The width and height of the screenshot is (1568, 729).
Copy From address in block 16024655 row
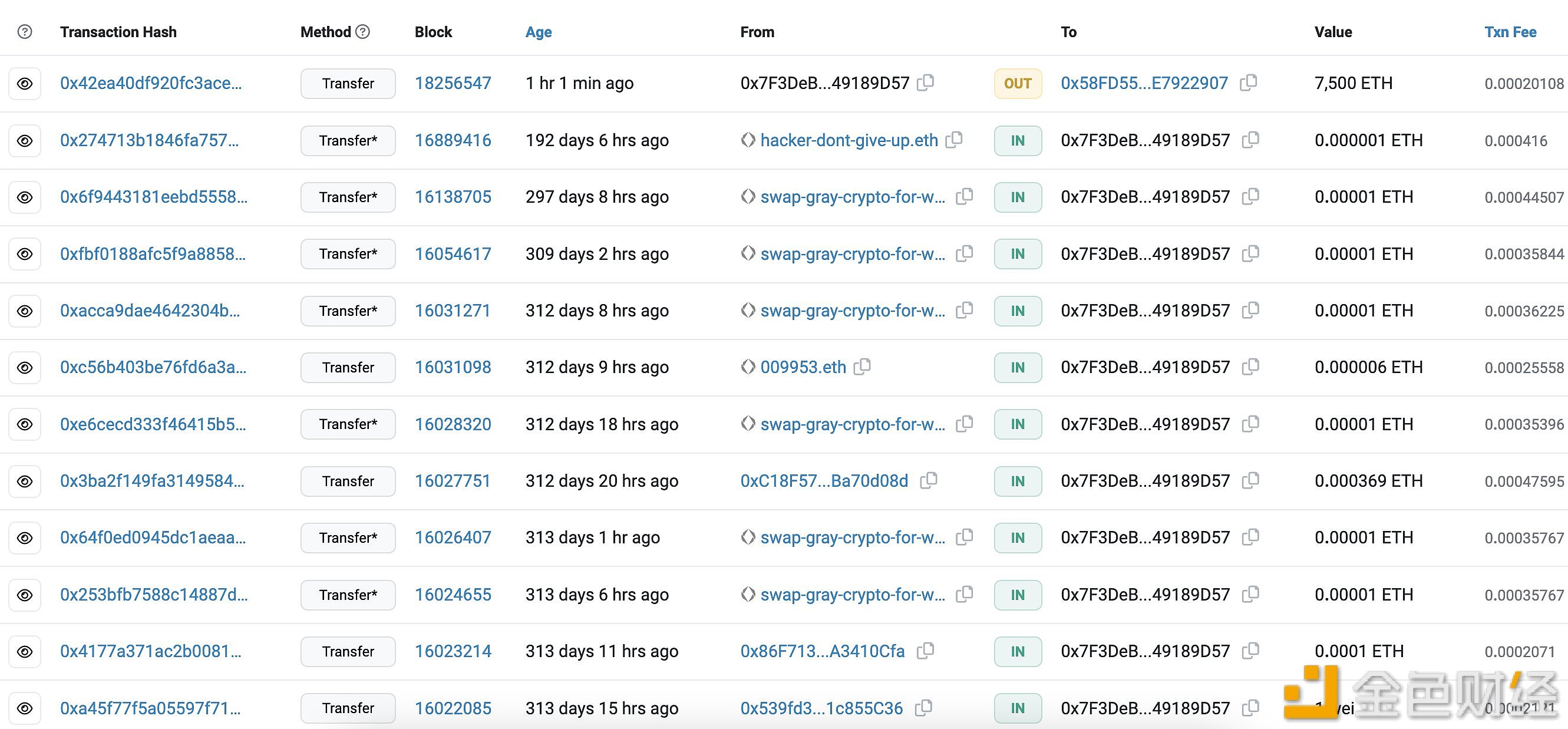[964, 594]
